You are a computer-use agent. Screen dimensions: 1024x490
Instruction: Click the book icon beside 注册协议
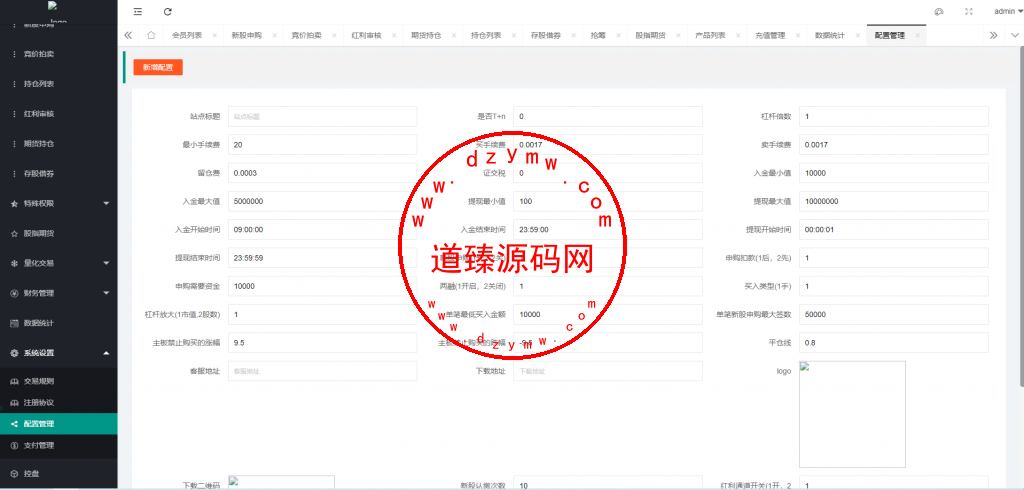(x=14, y=403)
